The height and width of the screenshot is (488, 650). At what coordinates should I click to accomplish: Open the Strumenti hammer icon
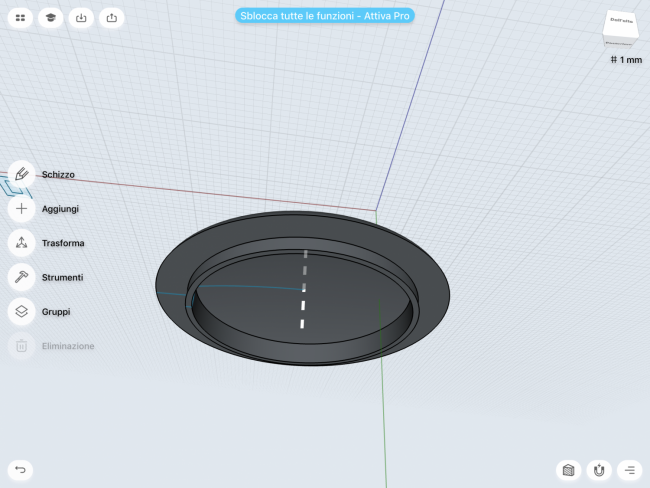coord(22,277)
